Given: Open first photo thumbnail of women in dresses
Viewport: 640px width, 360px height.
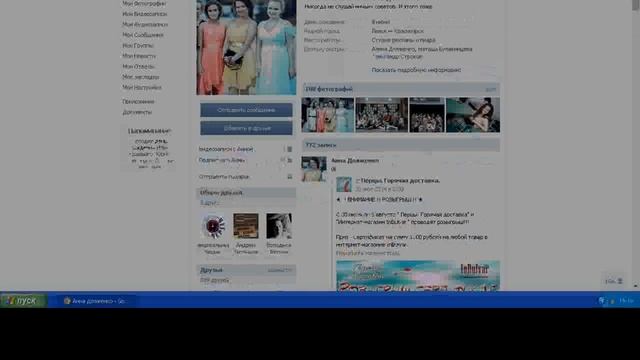Looking at the screenshot, I should click(x=328, y=115).
